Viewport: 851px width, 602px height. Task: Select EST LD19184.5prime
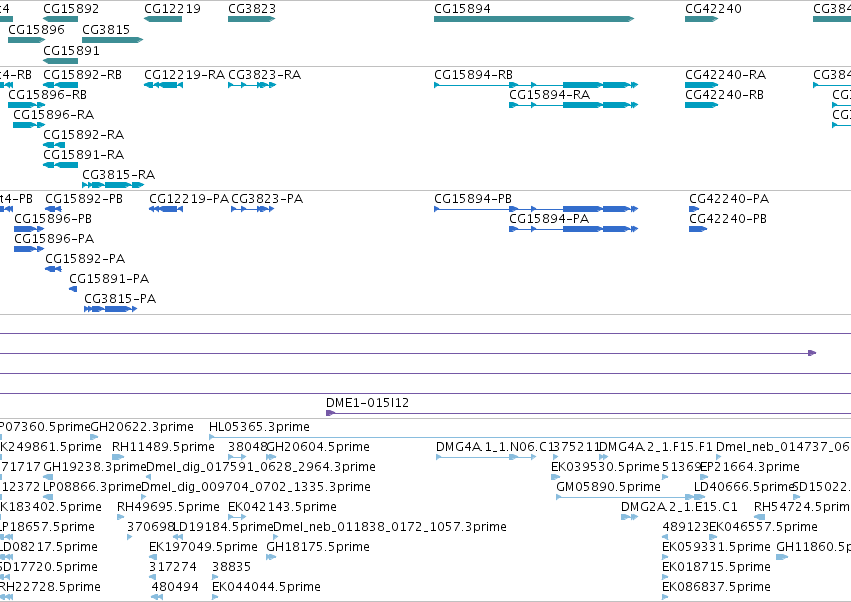[224, 527]
